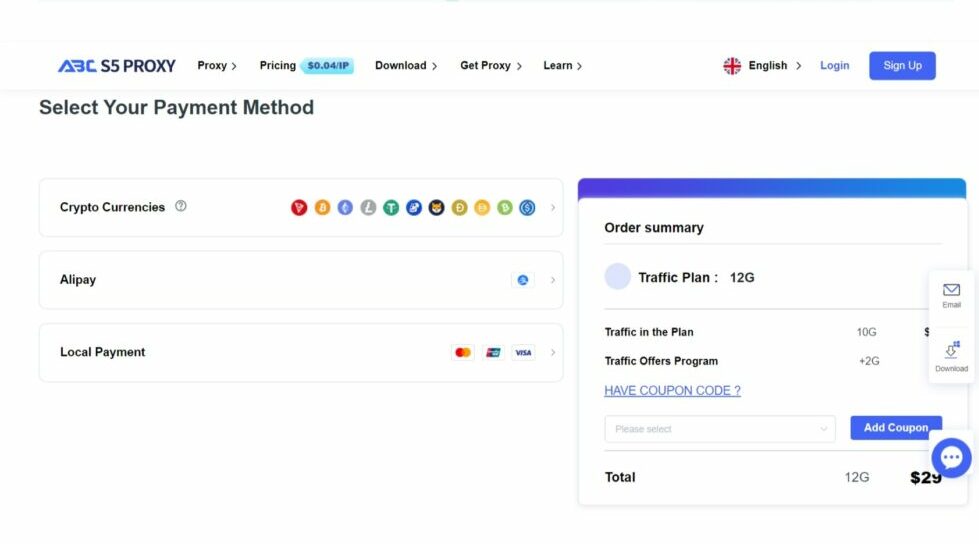979x544 pixels.
Task: Expand the Alipay payment option
Action: pos(553,280)
